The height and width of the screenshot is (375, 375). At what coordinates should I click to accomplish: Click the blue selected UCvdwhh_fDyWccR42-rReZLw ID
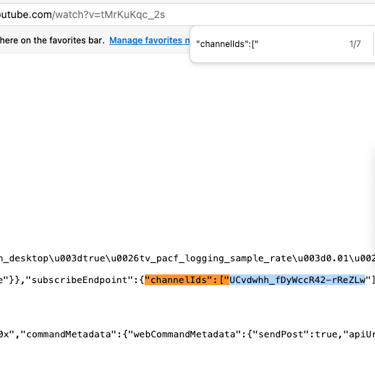pyautogui.click(x=297, y=280)
